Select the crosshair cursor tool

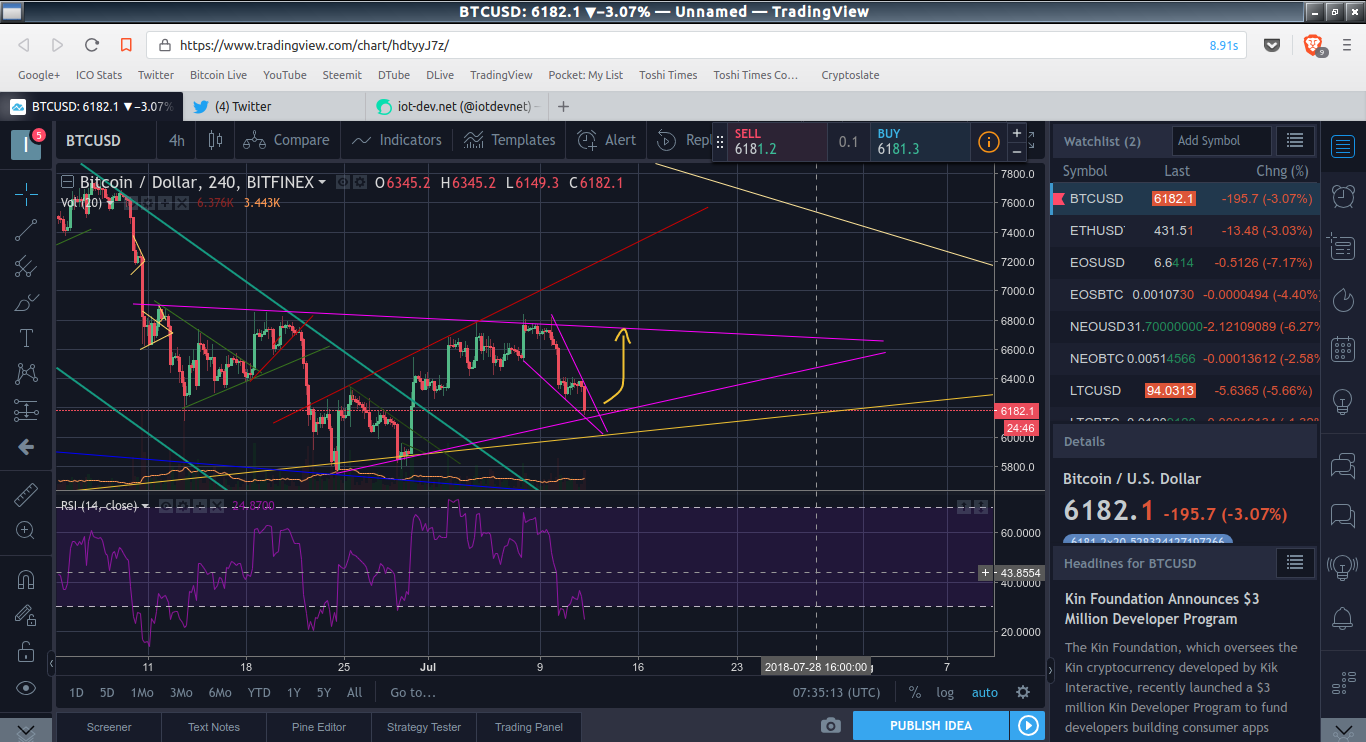(26, 194)
